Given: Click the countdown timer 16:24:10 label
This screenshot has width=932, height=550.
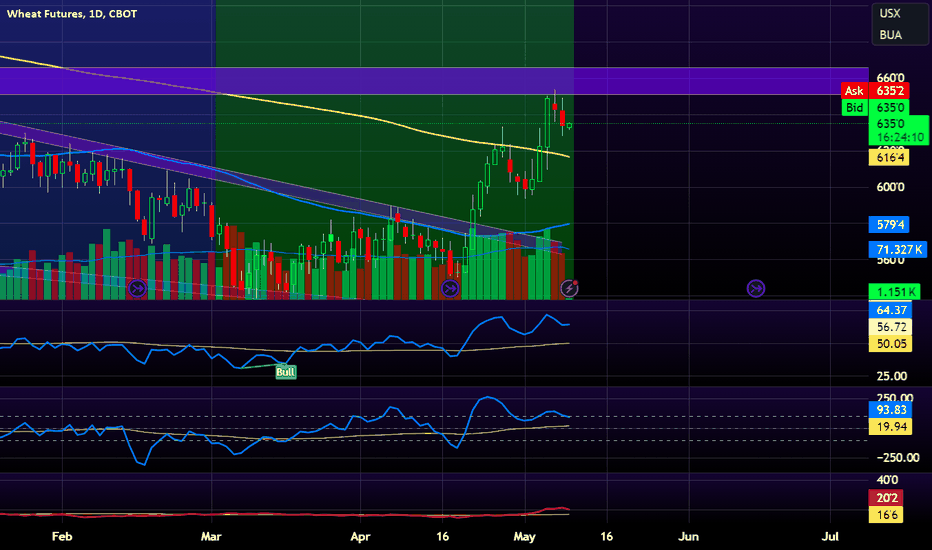Looking at the screenshot, I should 899,138.
